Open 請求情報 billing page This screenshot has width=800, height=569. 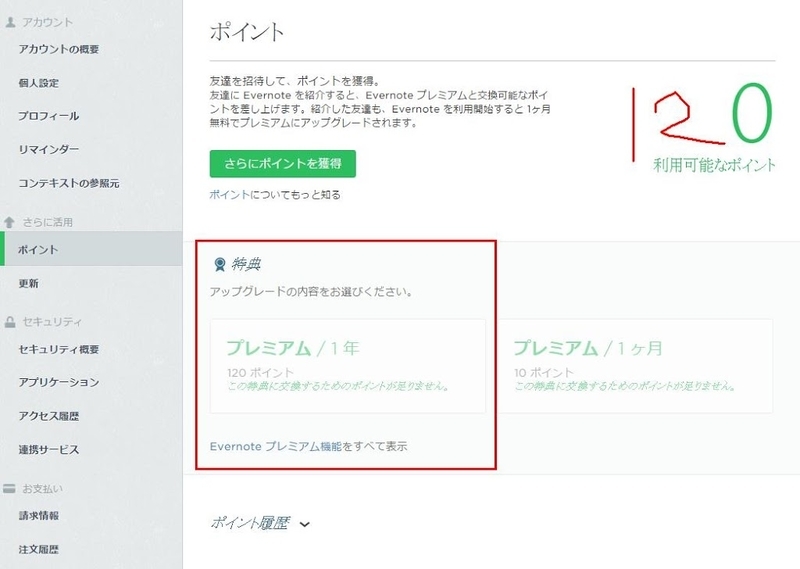(39, 516)
